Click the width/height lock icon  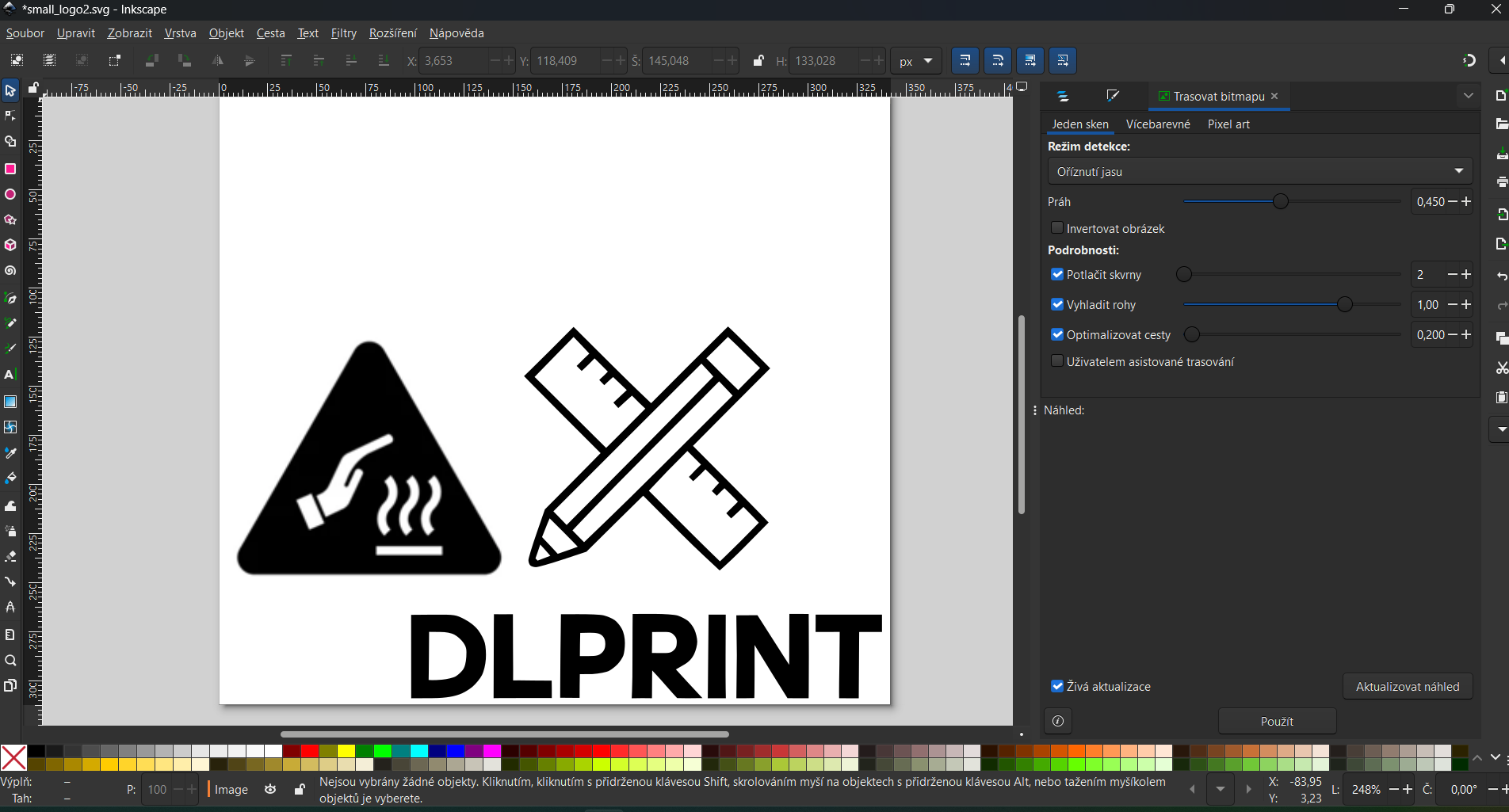coord(758,61)
